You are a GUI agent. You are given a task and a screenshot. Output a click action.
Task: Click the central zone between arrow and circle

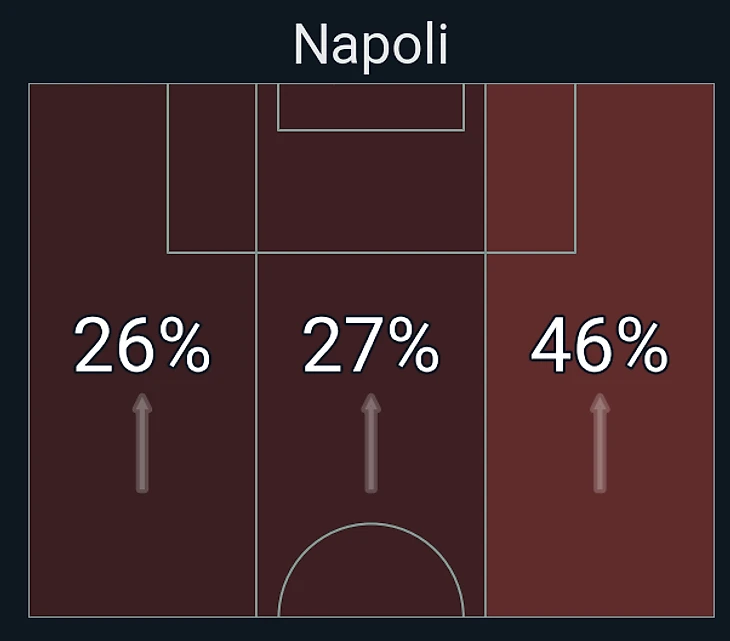click(371, 507)
